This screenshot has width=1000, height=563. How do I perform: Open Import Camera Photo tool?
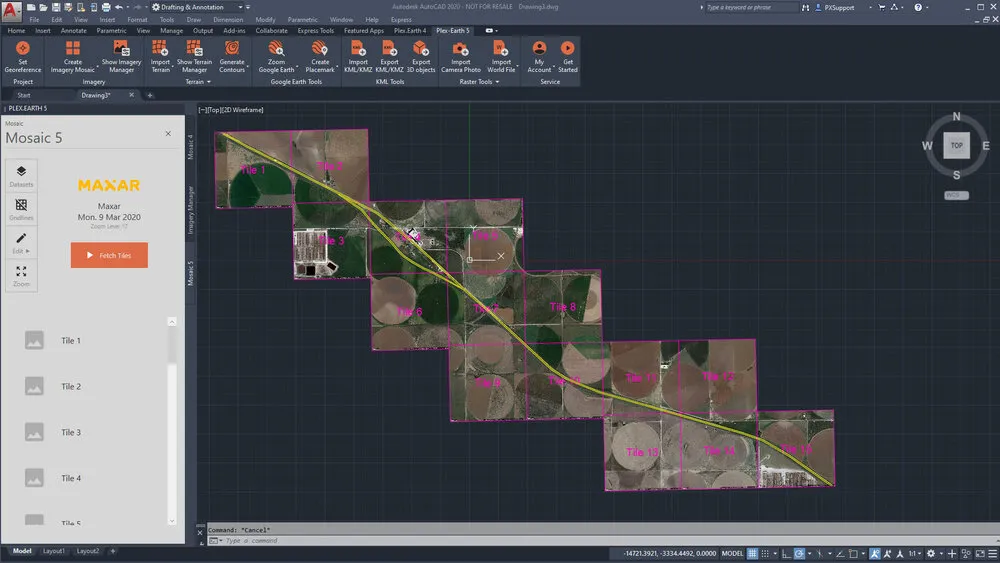[x=460, y=57]
